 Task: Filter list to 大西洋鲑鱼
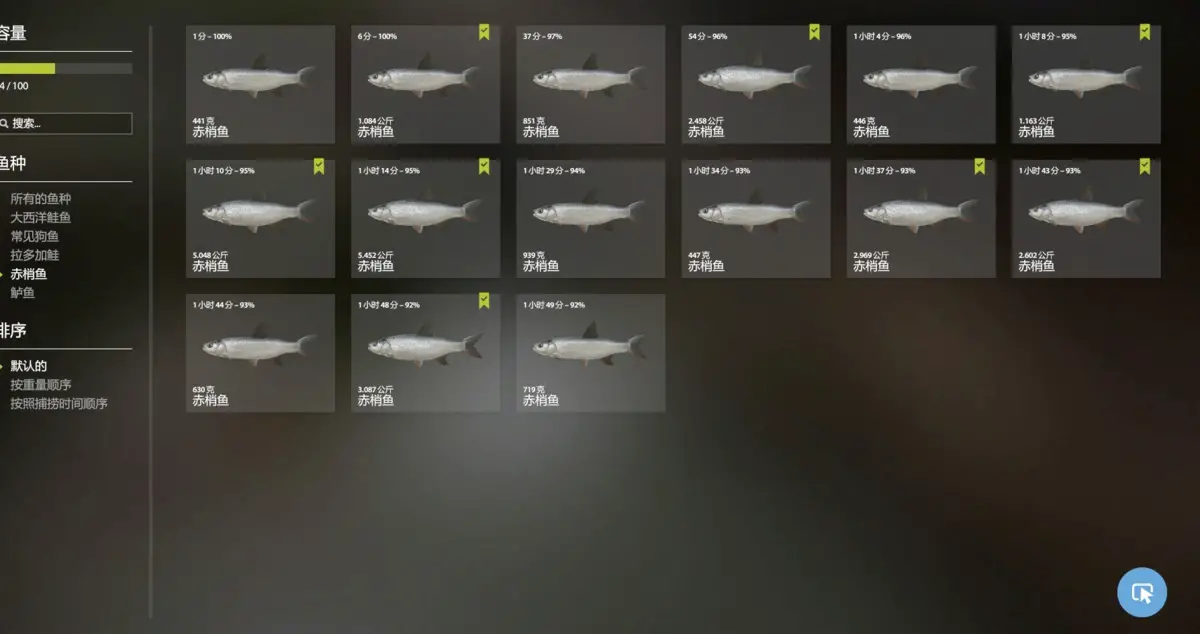(41, 217)
